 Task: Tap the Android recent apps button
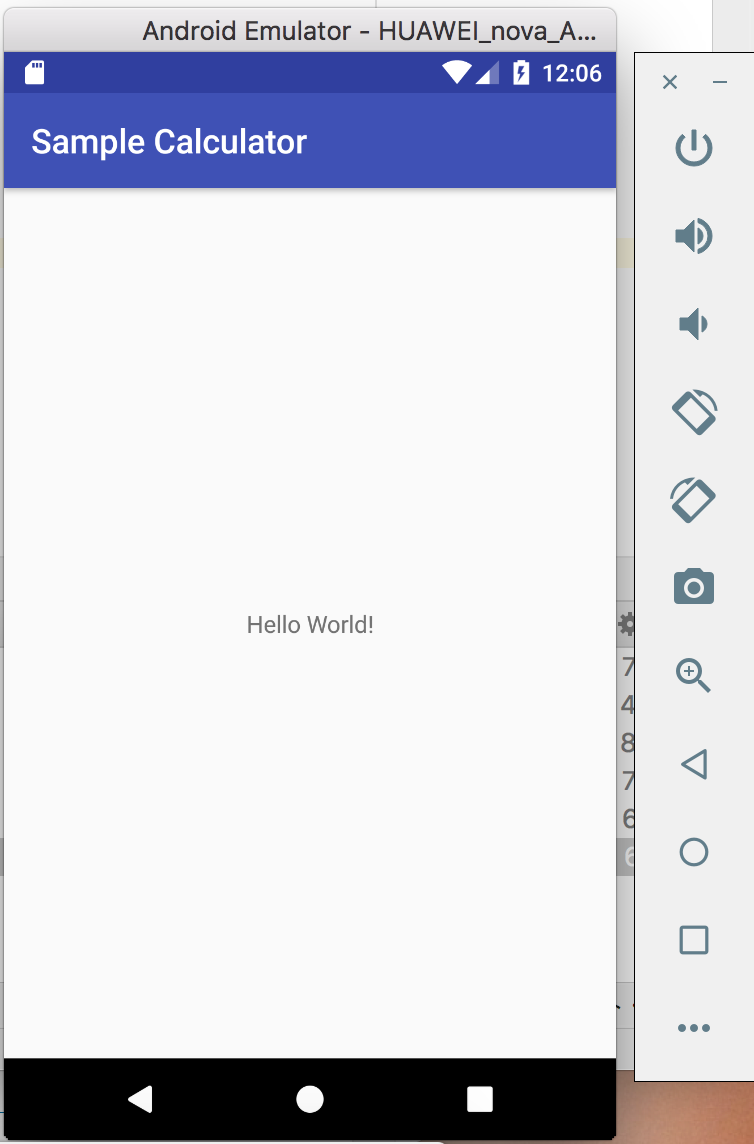coord(480,1099)
